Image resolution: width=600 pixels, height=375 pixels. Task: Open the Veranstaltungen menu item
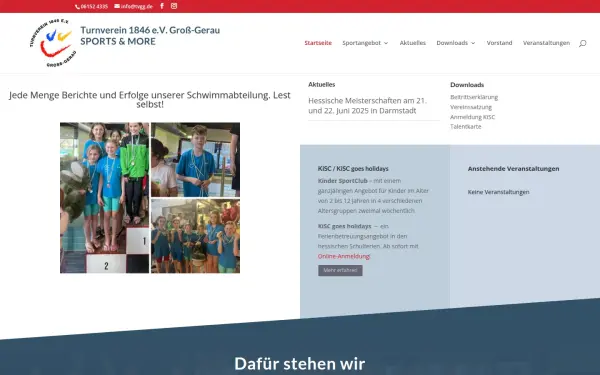click(546, 43)
